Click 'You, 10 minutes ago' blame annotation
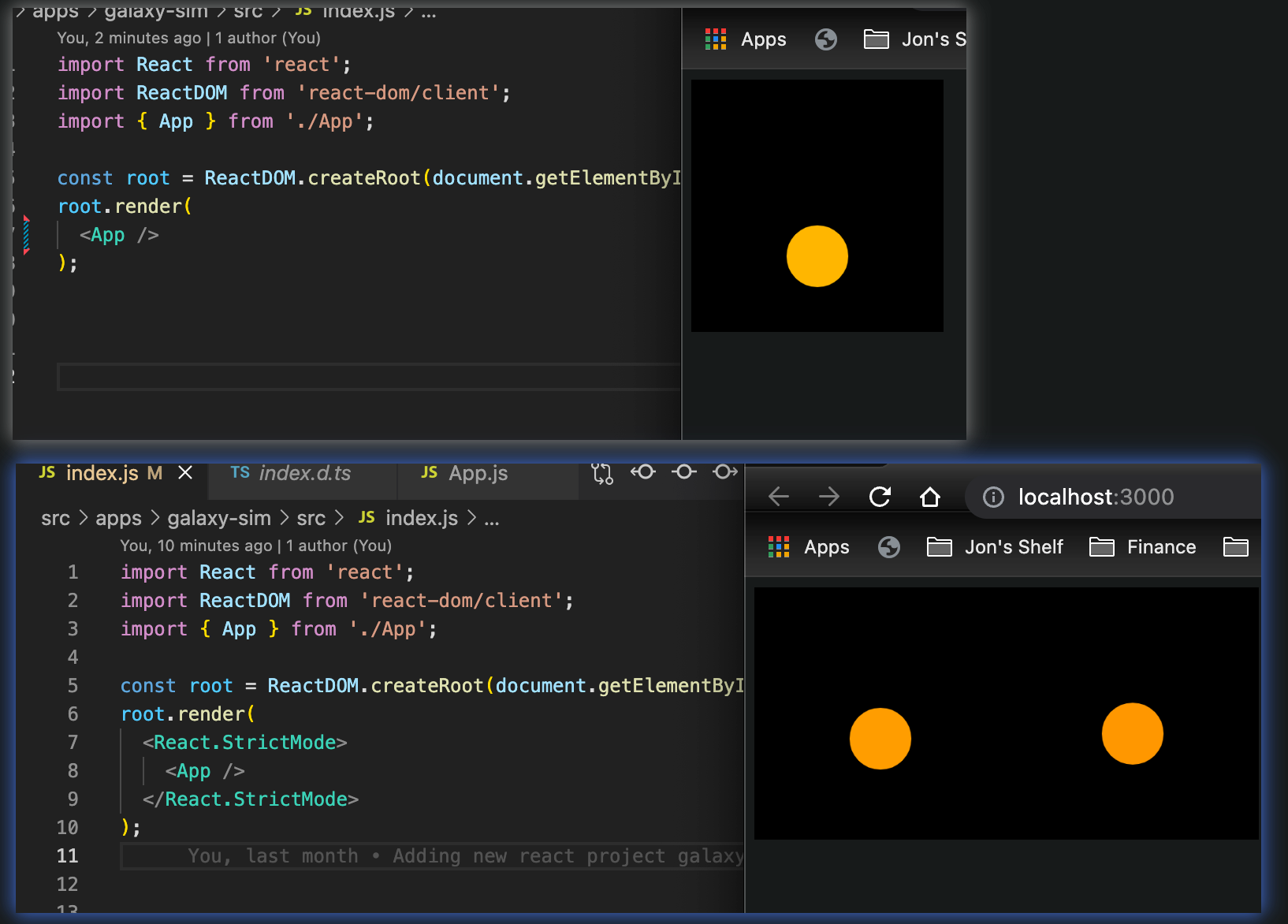This screenshot has width=1288, height=924. point(255,546)
